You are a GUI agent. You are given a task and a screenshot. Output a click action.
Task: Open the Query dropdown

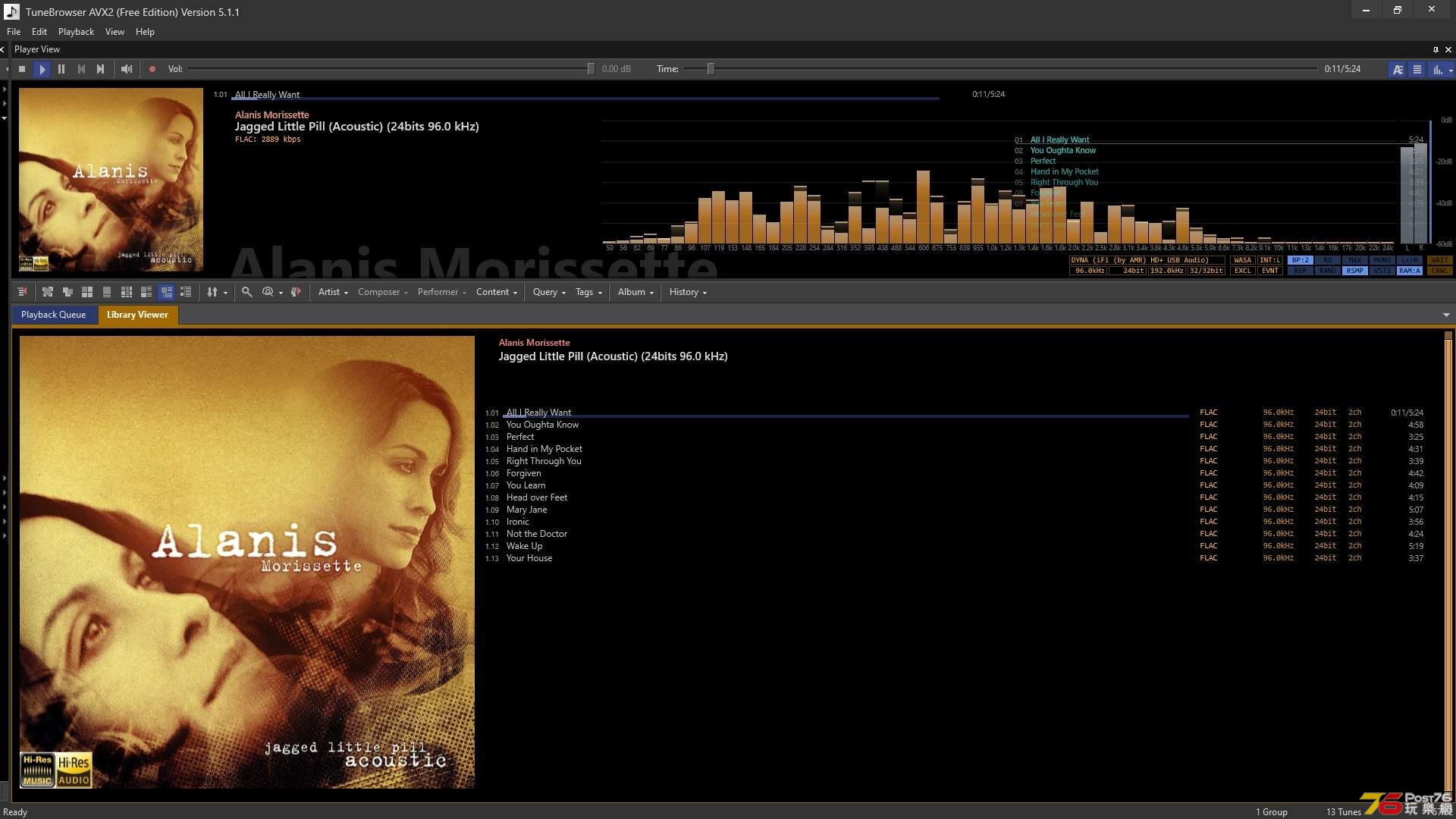pyautogui.click(x=549, y=292)
